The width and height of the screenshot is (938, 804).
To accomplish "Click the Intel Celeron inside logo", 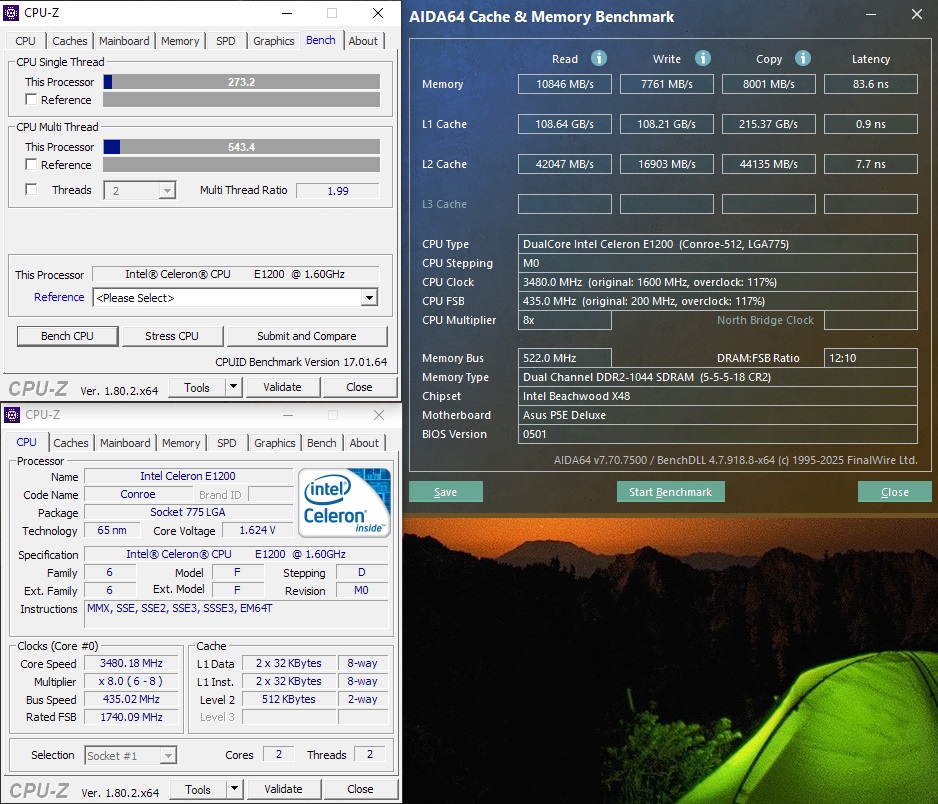I will (344, 502).
